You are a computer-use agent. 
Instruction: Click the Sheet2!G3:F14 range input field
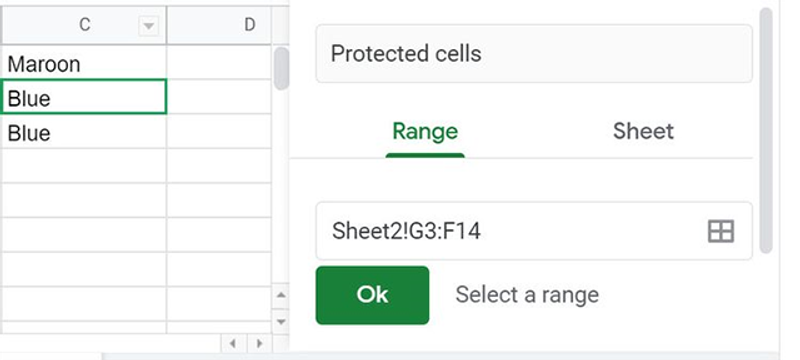pos(534,231)
